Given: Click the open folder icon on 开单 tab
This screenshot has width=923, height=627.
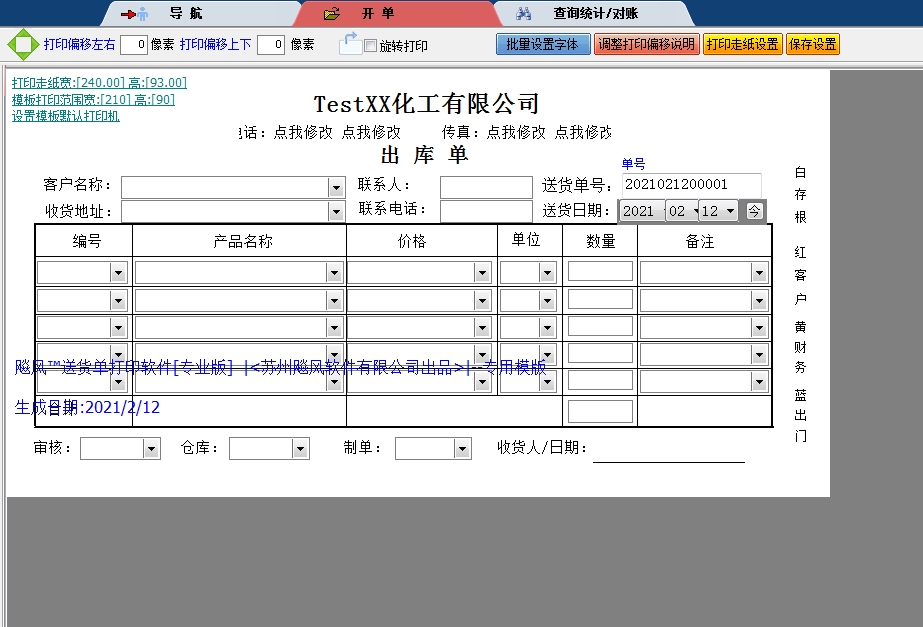Looking at the screenshot, I should click(x=330, y=13).
